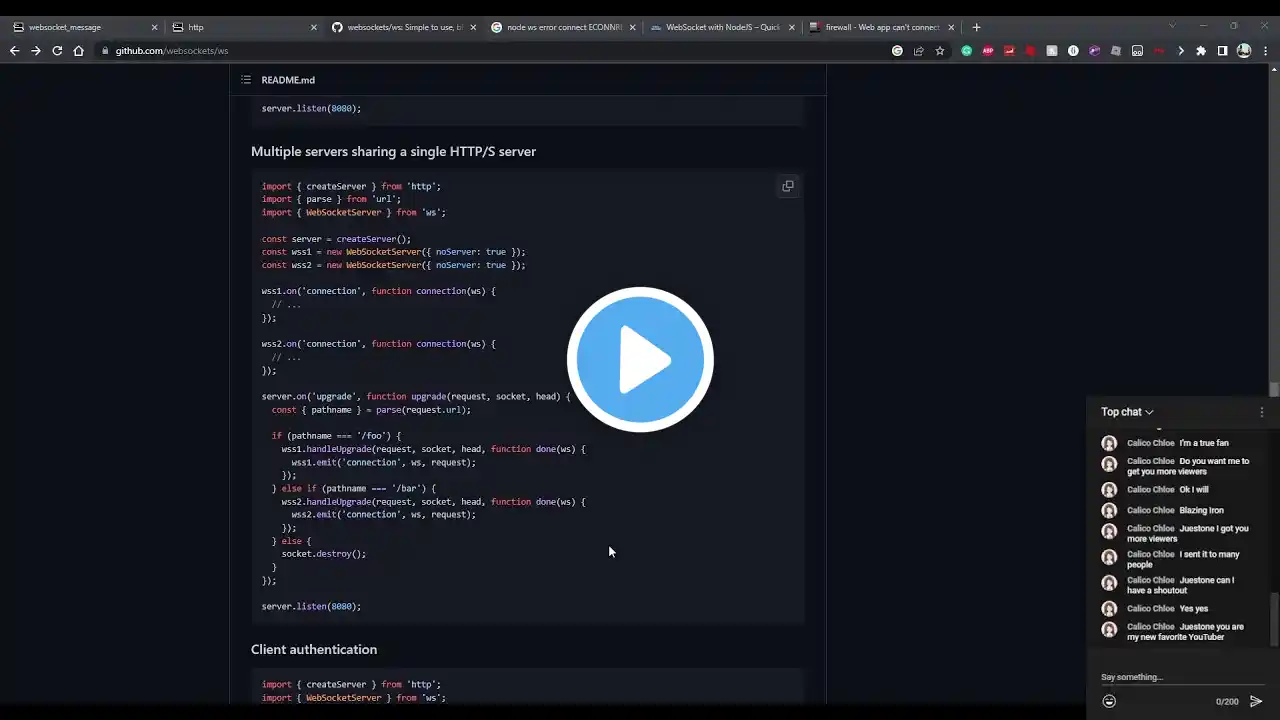
Task: Open the WebSocket with NodeJS tab
Action: tap(723, 27)
